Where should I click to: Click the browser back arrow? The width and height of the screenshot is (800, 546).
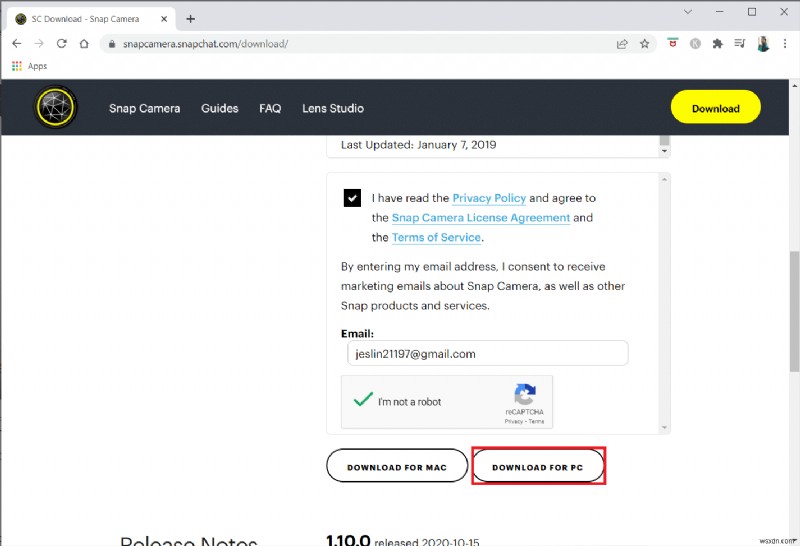(x=16, y=44)
